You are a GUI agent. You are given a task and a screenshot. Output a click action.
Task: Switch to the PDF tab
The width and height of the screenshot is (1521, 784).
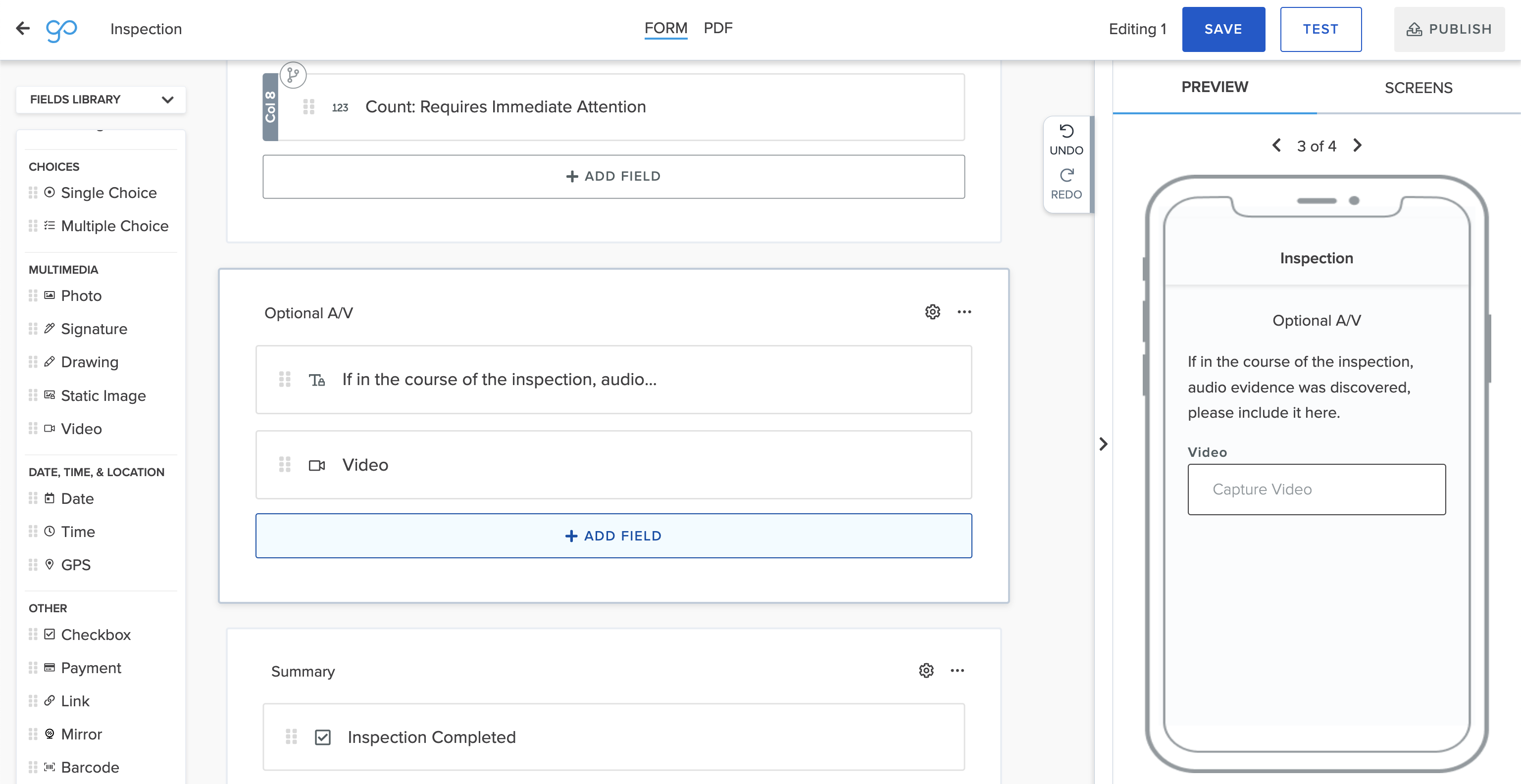(717, 28)
